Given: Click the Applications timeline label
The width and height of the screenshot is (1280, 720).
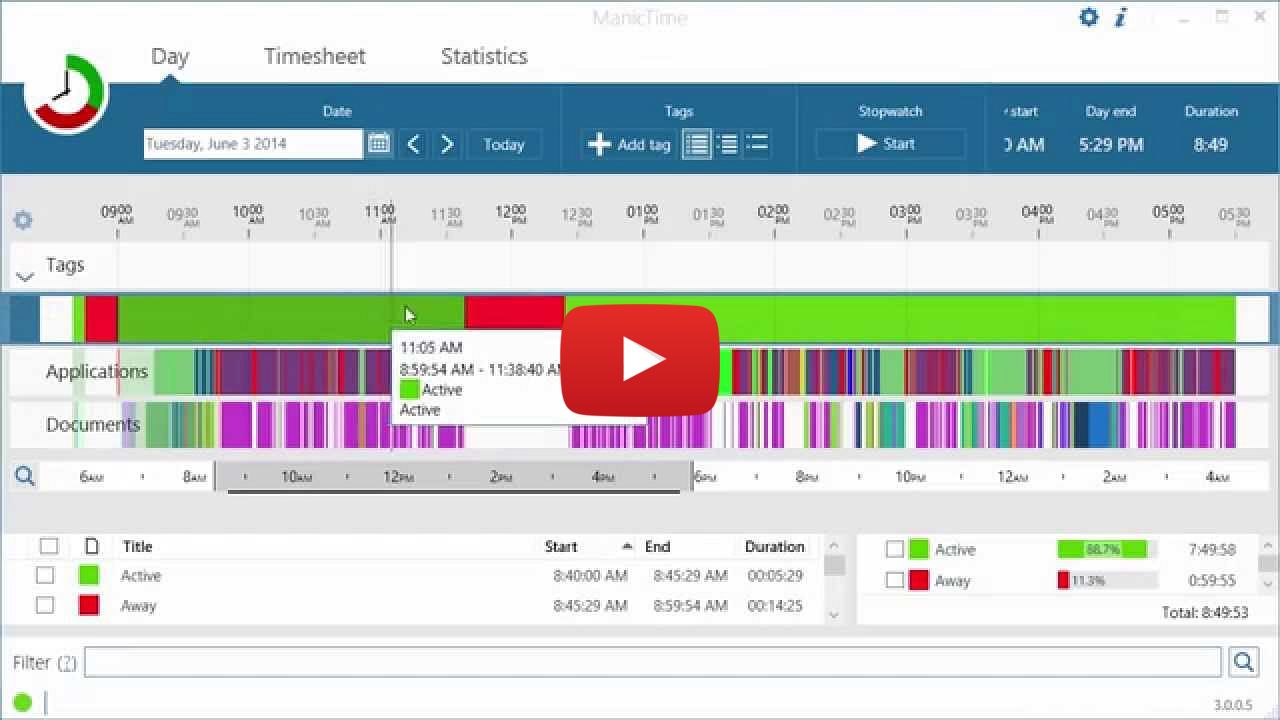Looking at the screenshot, I should (x=97, y=372).
